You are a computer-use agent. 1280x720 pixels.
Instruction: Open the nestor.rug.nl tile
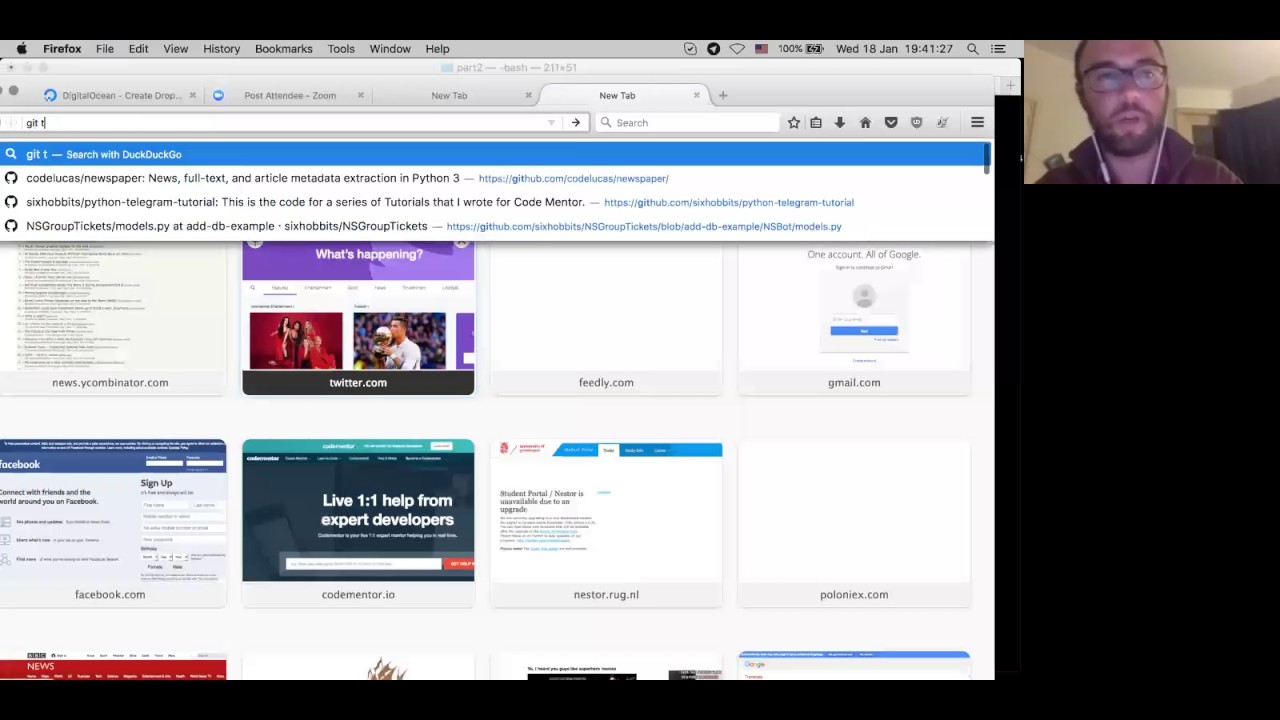606,522
